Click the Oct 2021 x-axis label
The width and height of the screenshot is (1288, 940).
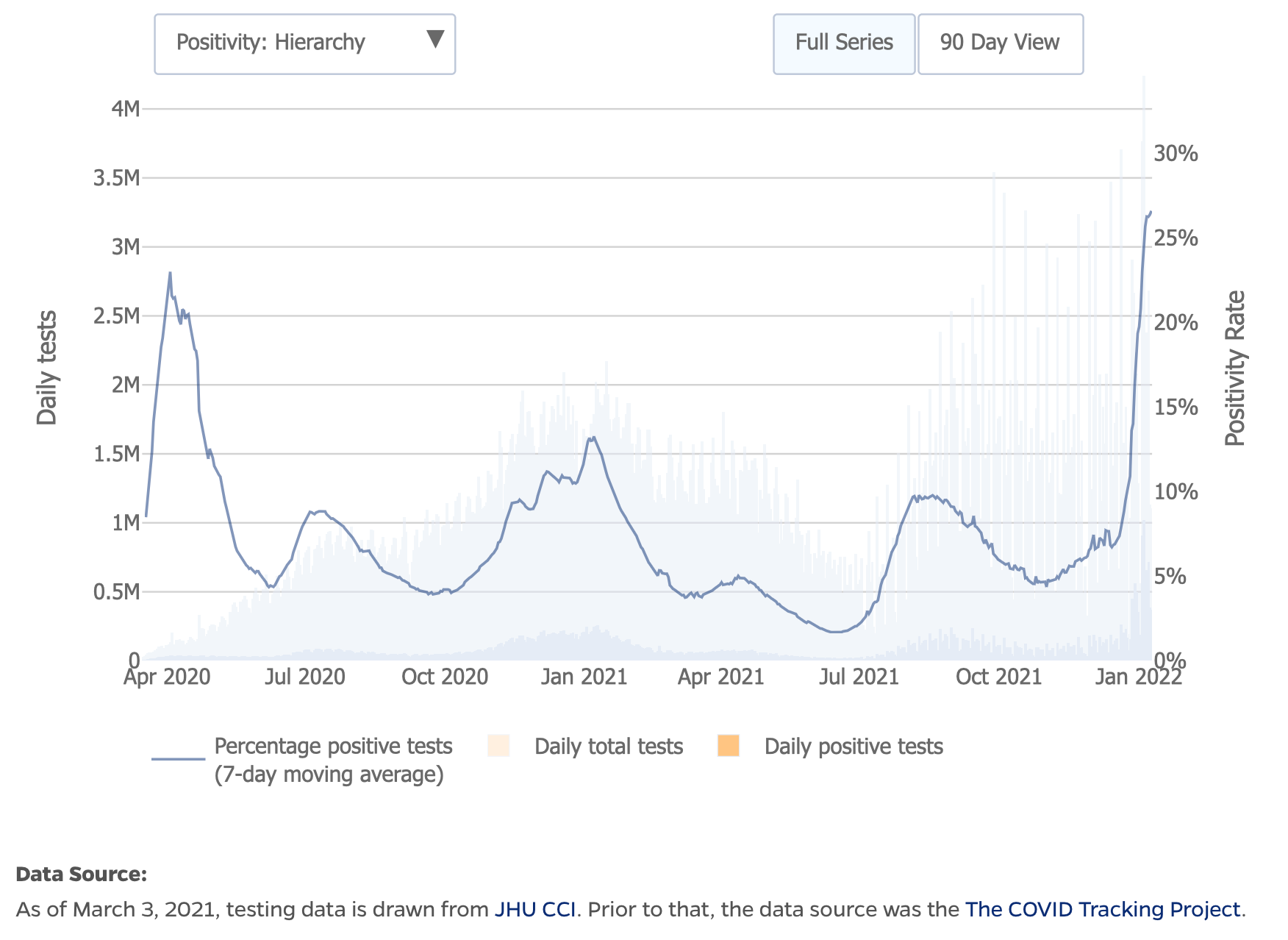click(999, 677)
